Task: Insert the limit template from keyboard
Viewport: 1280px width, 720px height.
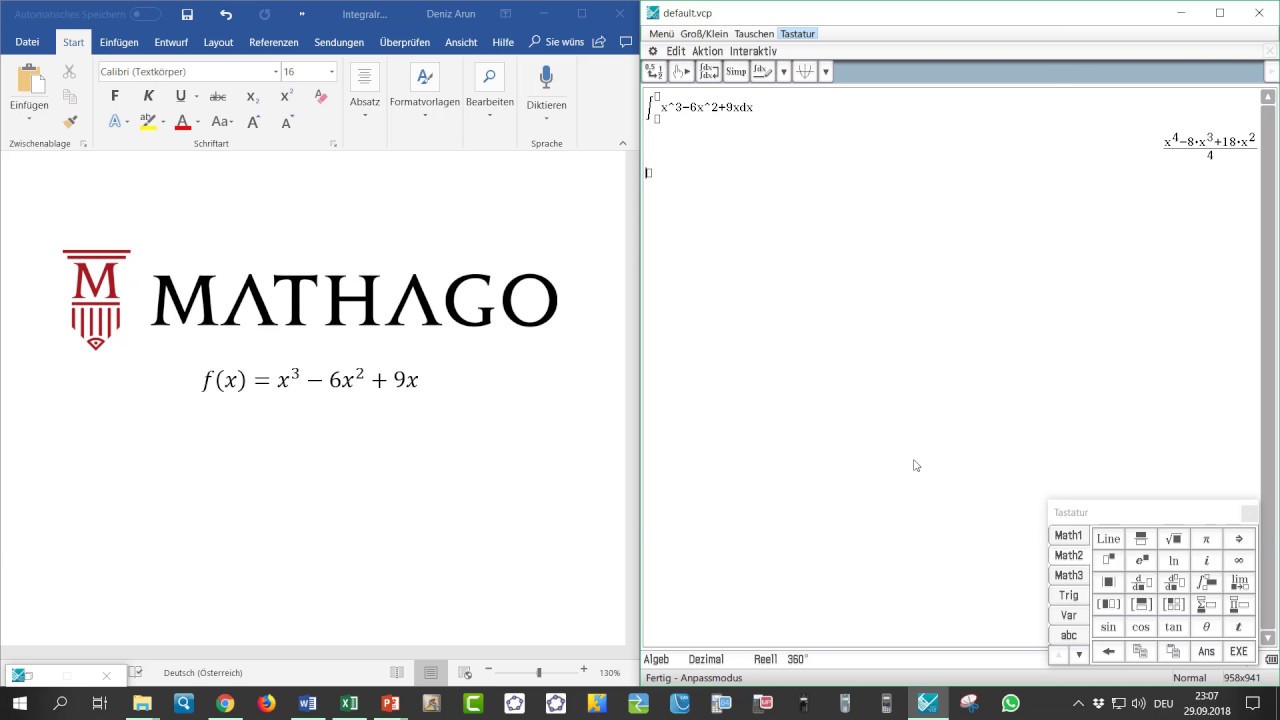Action: [1239, 582]
